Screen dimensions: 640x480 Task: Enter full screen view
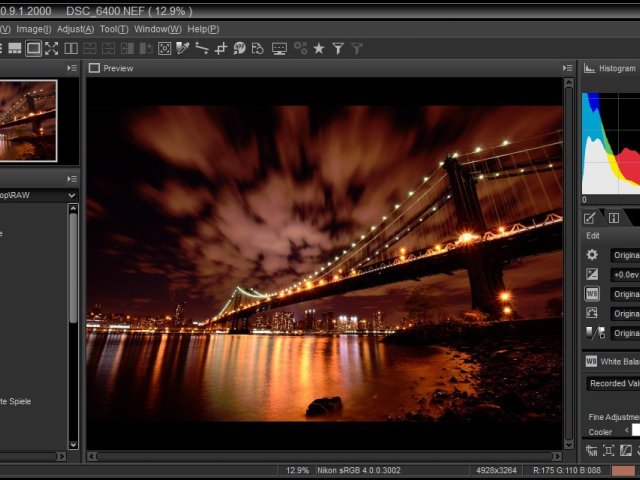[51, 49]
